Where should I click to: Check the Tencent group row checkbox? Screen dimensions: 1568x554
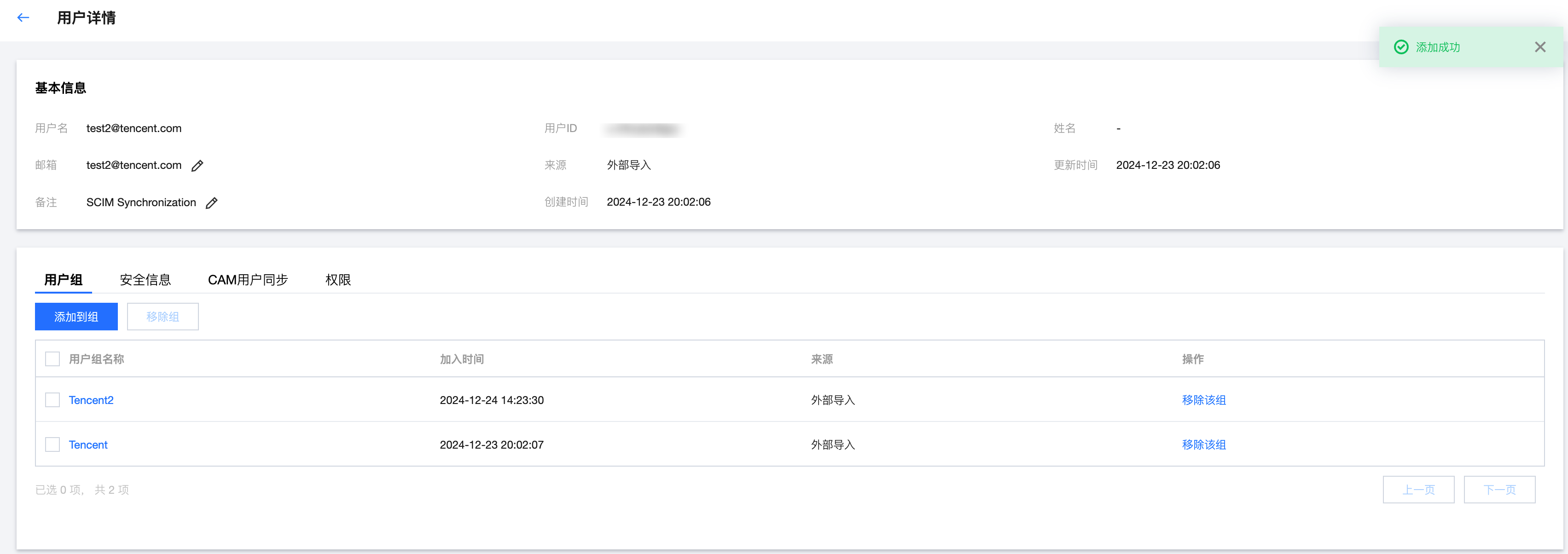[x=52, y=444]
